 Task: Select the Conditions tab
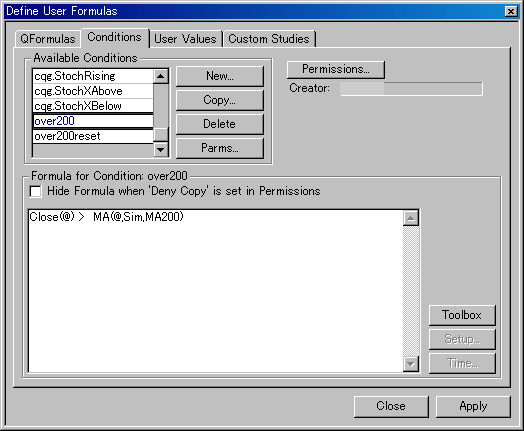click(x=115, y=37)
